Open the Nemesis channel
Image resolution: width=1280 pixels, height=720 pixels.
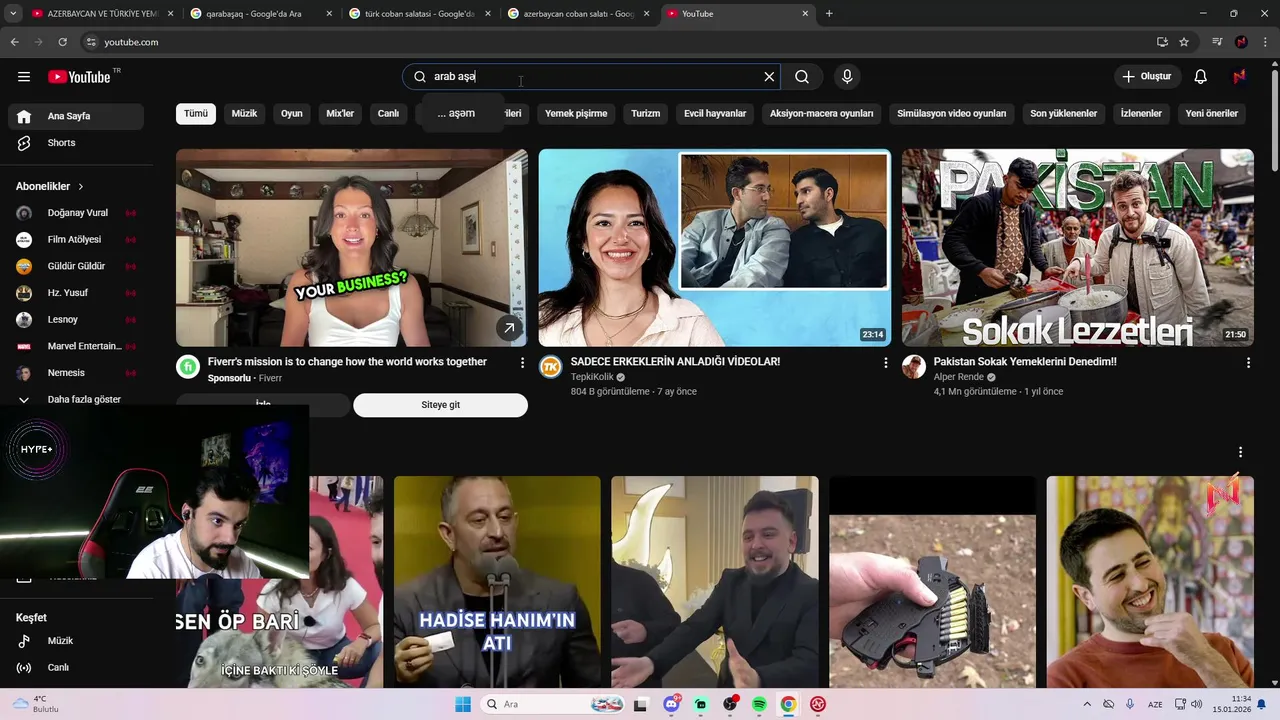(76, 373)
